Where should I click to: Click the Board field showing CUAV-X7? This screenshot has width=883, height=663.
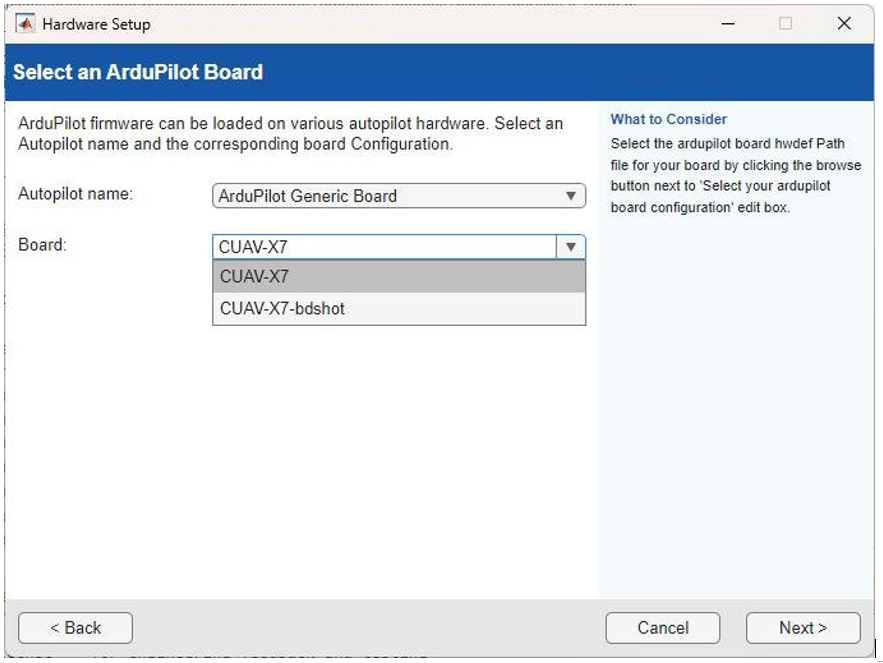tap(385, 247)
